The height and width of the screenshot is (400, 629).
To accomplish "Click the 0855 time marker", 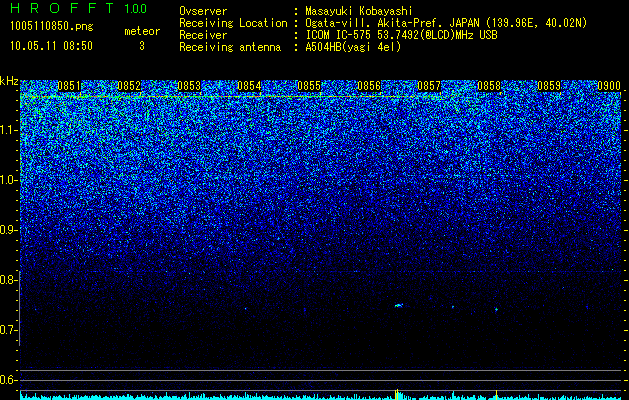I will [309, 86].
